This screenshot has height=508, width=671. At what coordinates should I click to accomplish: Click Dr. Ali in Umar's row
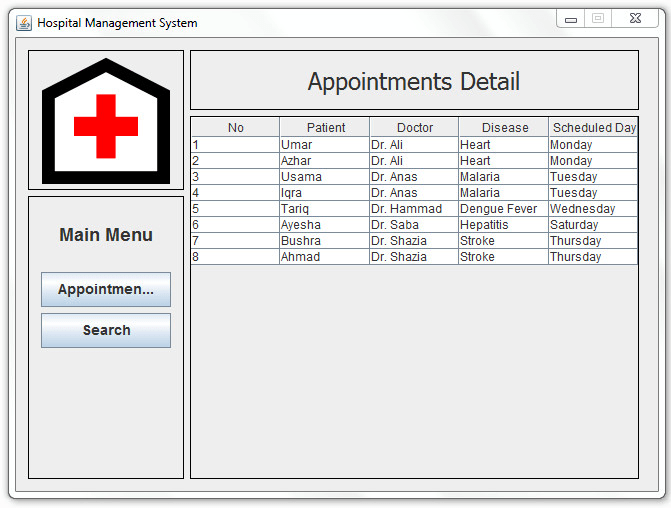[x=414, y=145]
